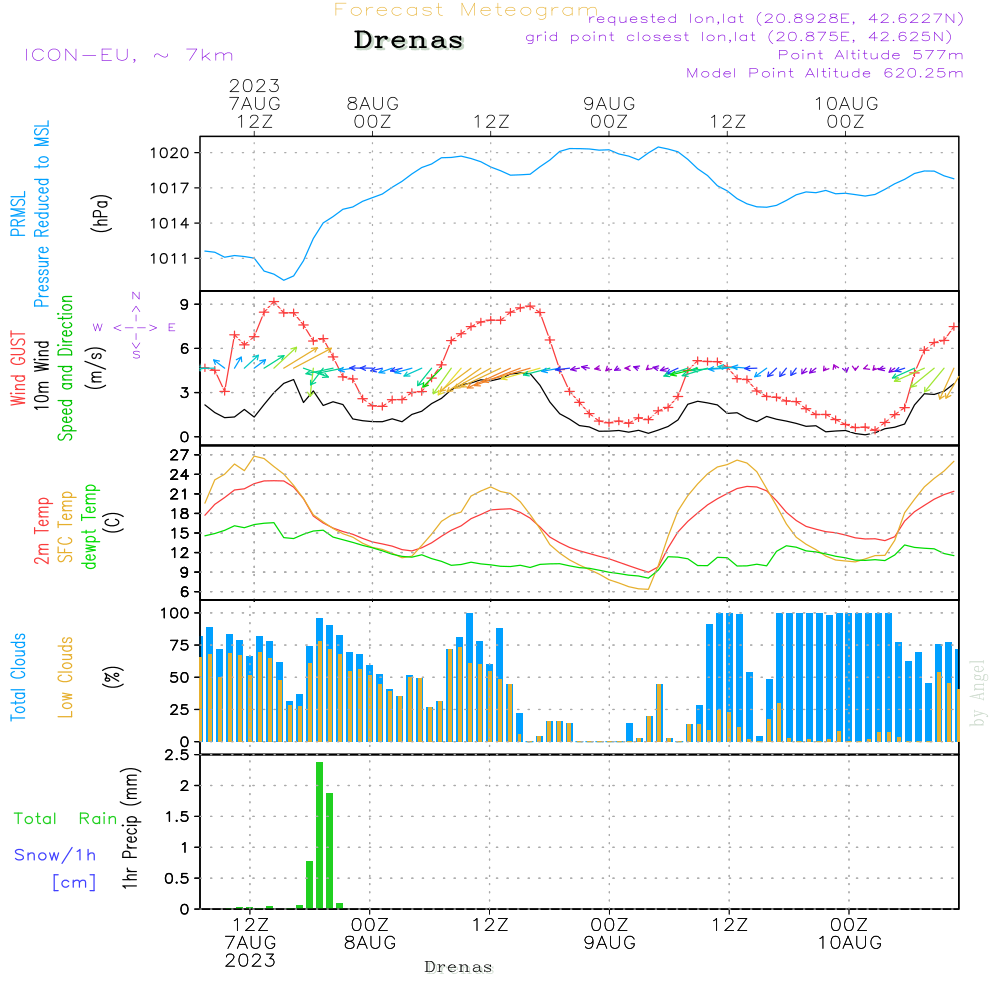Click the requested lon,lat coordinates text

775,19
